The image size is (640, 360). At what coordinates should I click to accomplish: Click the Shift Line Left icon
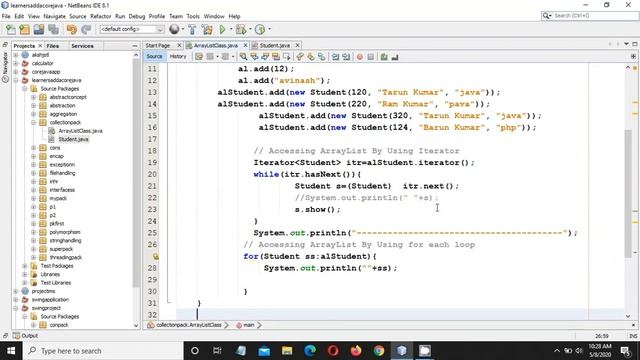pyautogui.click(x=336, y=57)
